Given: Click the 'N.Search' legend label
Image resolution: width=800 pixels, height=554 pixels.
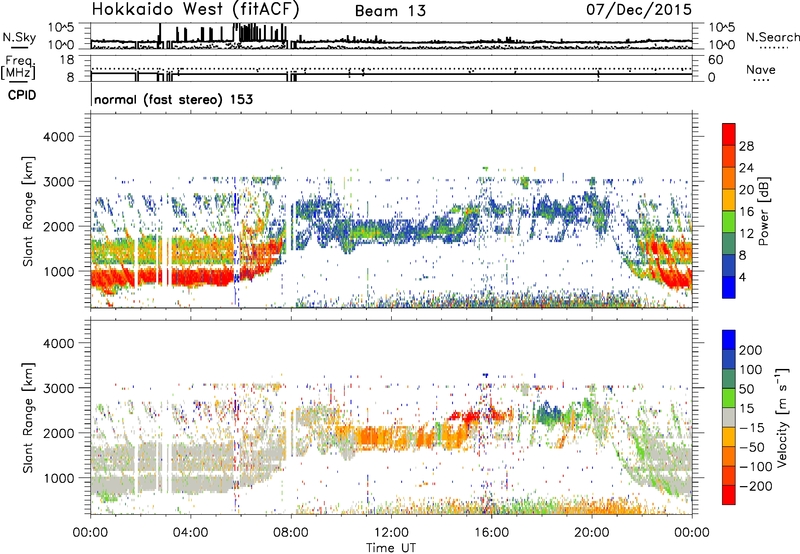Looking at the screenshot, I should click(x=772, y=37).
